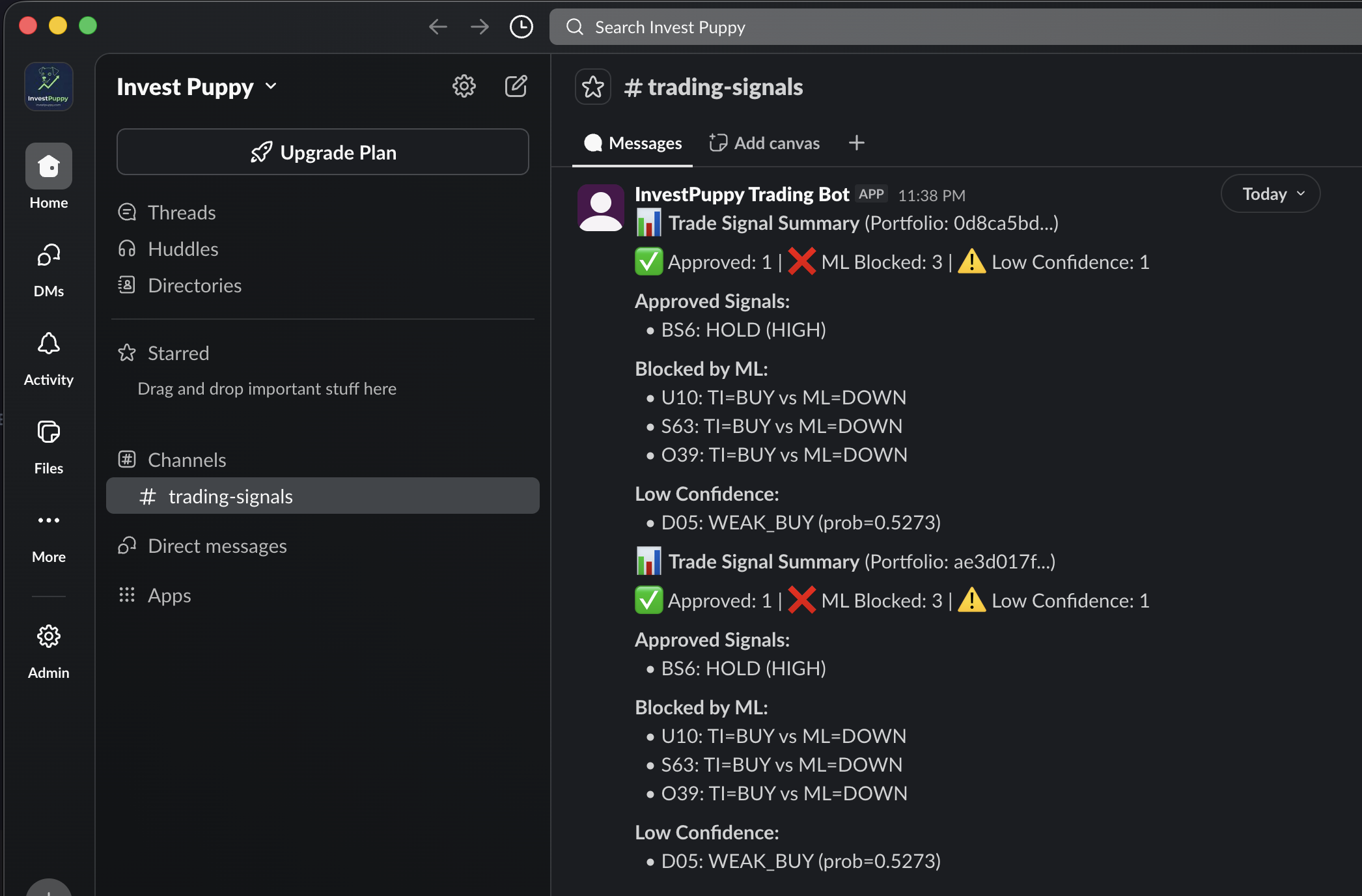The height and width of the screenshot is (896, 1362).
Task: Open DMs in the left rail
Action: [49, 270]
